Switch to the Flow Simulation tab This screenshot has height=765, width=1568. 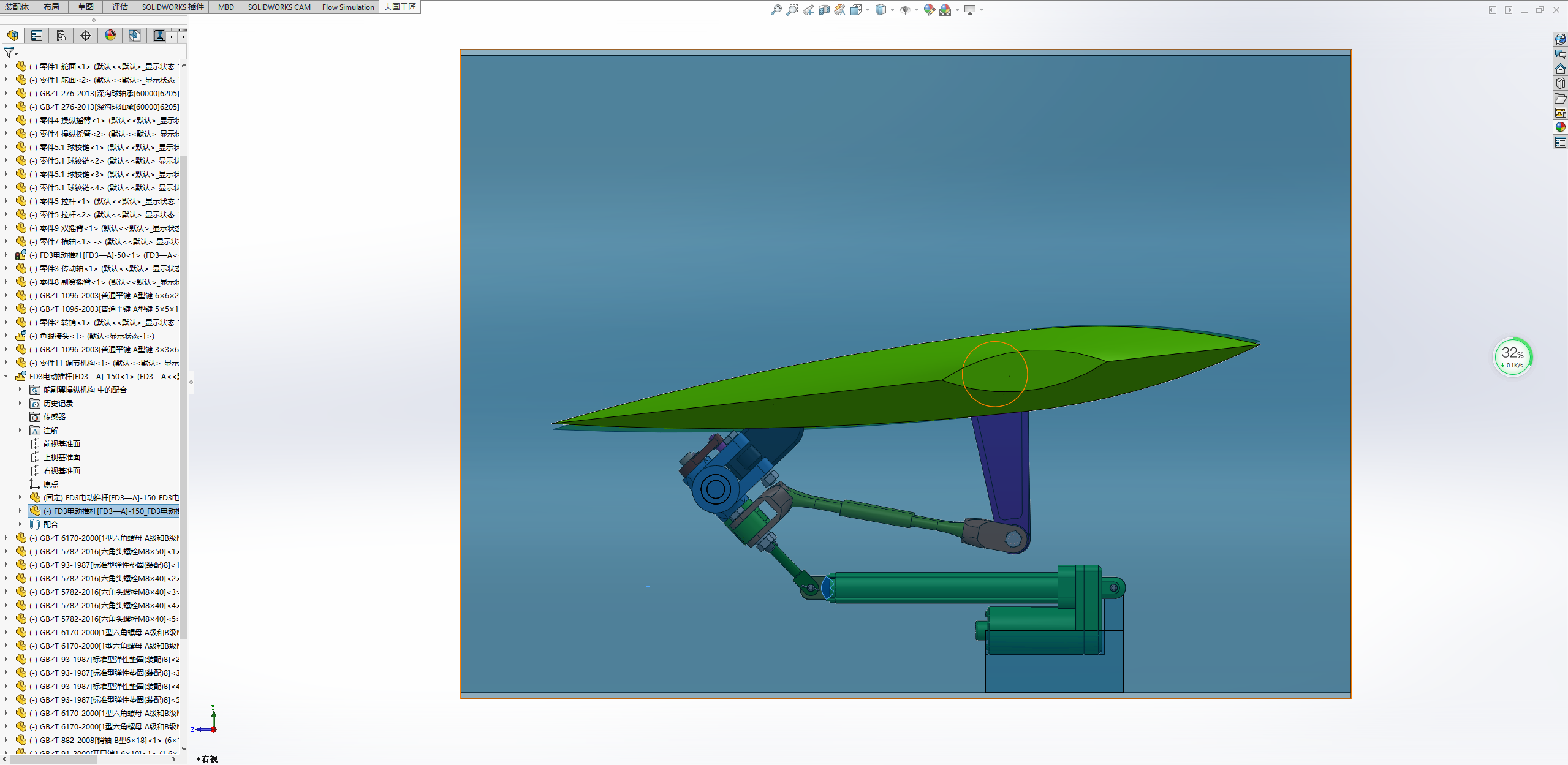[347, 7]
